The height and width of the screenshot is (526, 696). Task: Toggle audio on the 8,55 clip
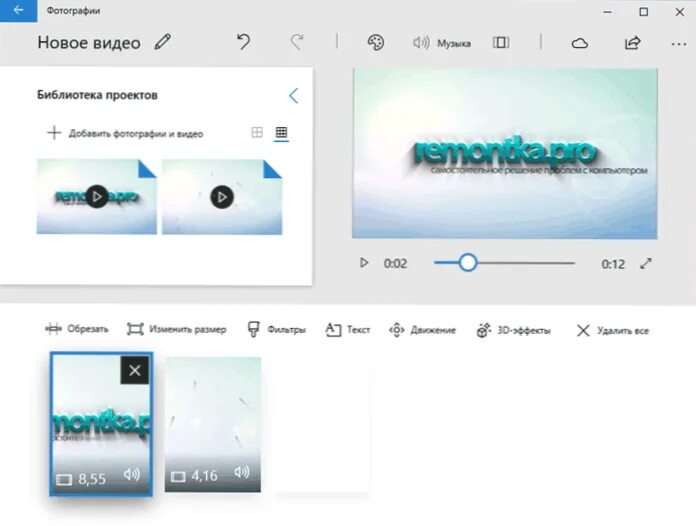132,475
